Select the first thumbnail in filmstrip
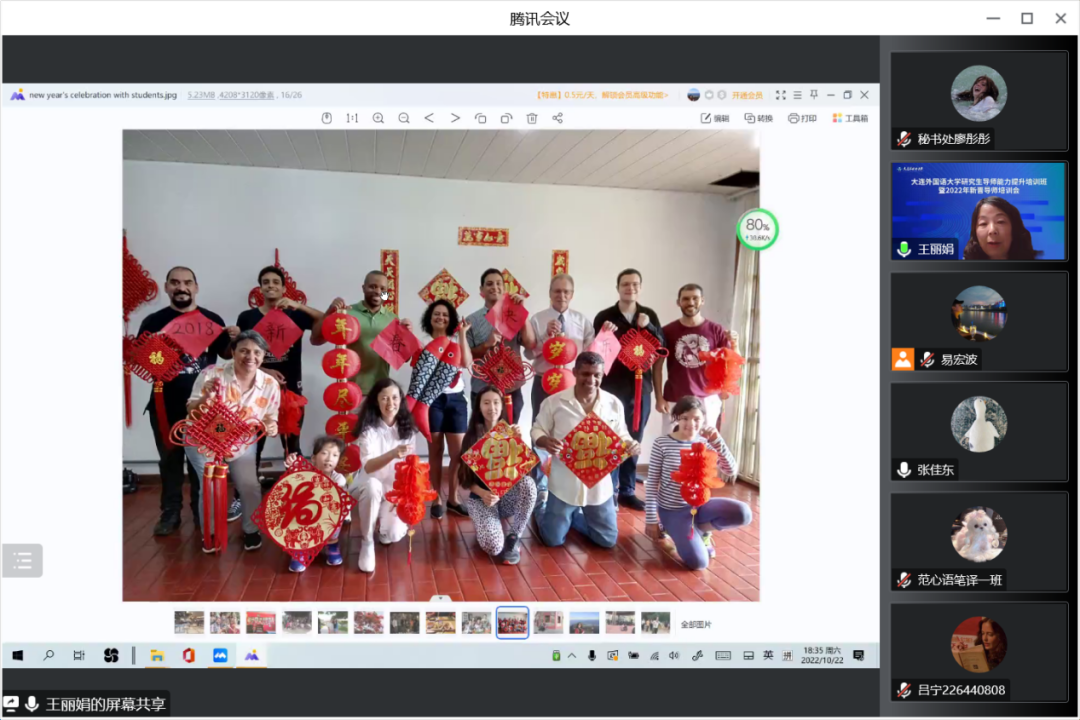This screenshot has width=1080, height=720. [x=189, y=623]
